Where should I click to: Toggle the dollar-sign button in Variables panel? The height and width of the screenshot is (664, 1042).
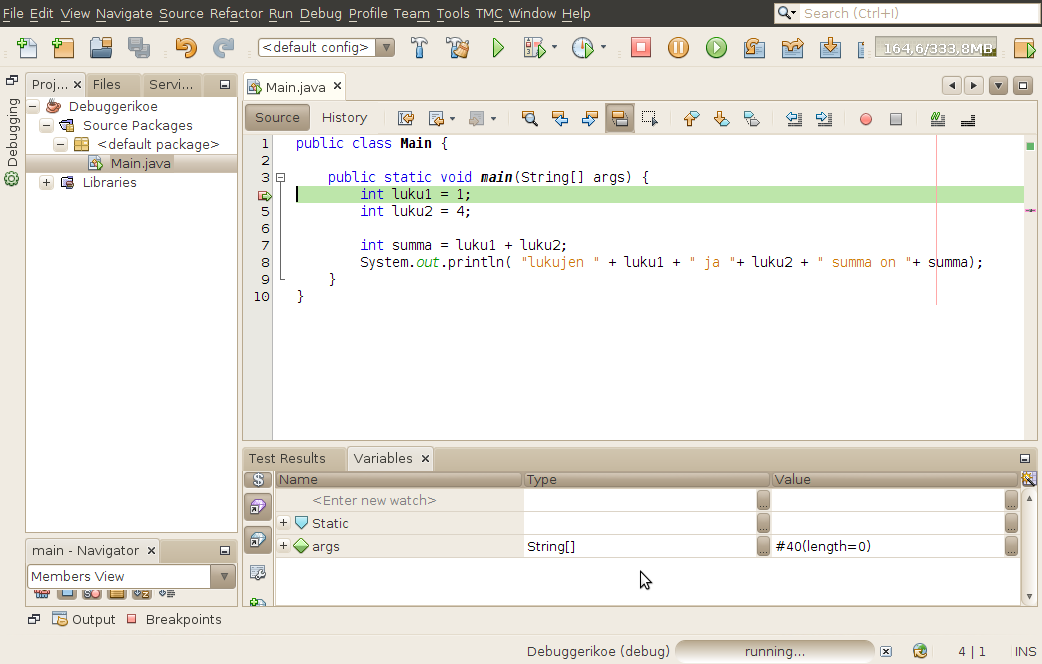click(258, 480)
